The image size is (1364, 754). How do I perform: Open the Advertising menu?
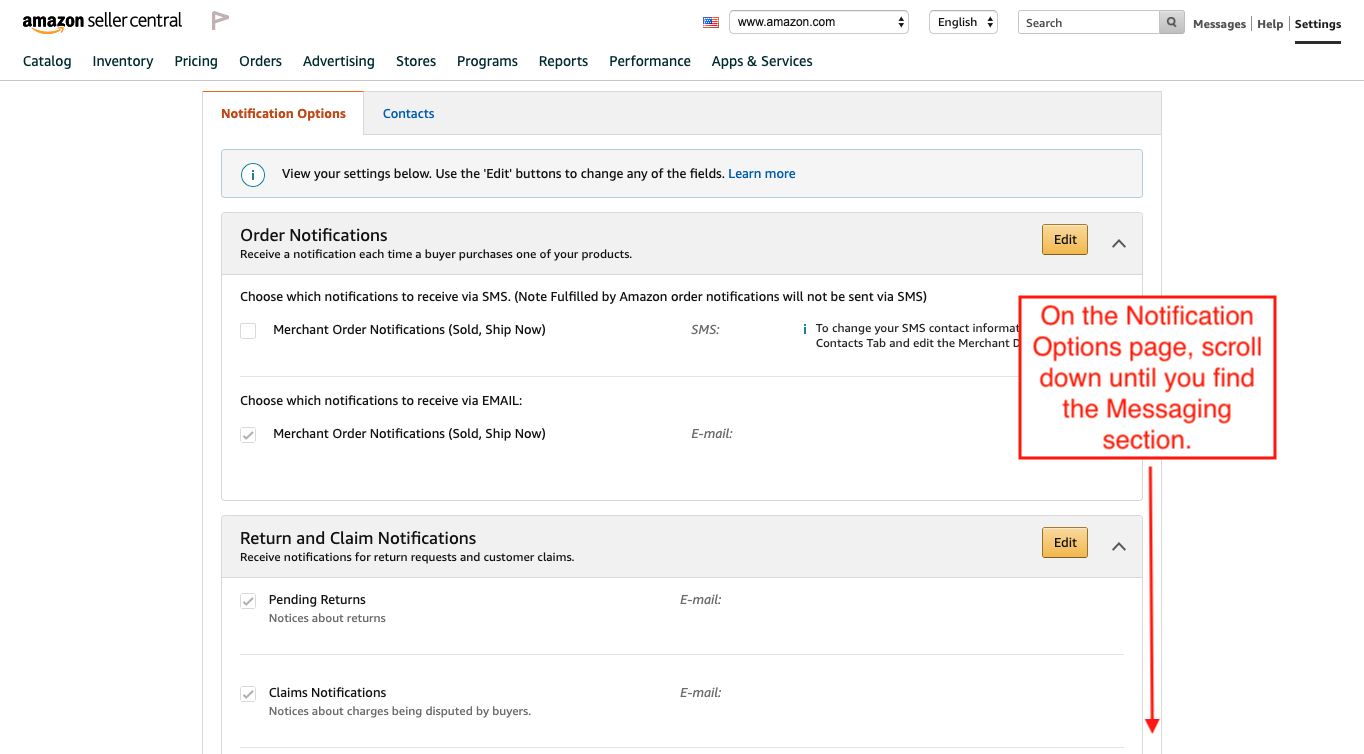(x=338, y=61)
